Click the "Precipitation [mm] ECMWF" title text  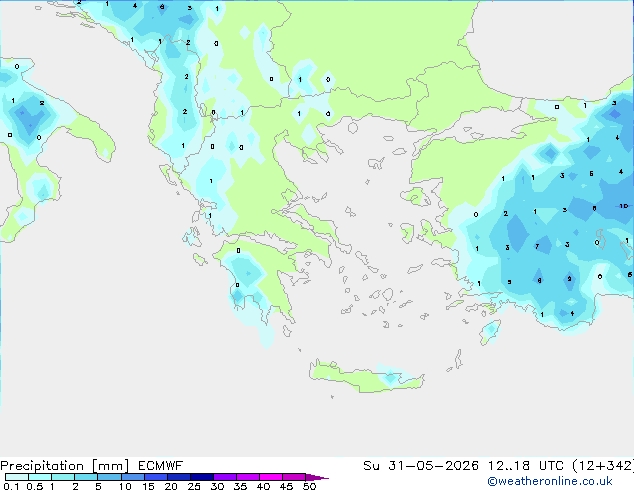pyautogui.click(x=92, y=466)
